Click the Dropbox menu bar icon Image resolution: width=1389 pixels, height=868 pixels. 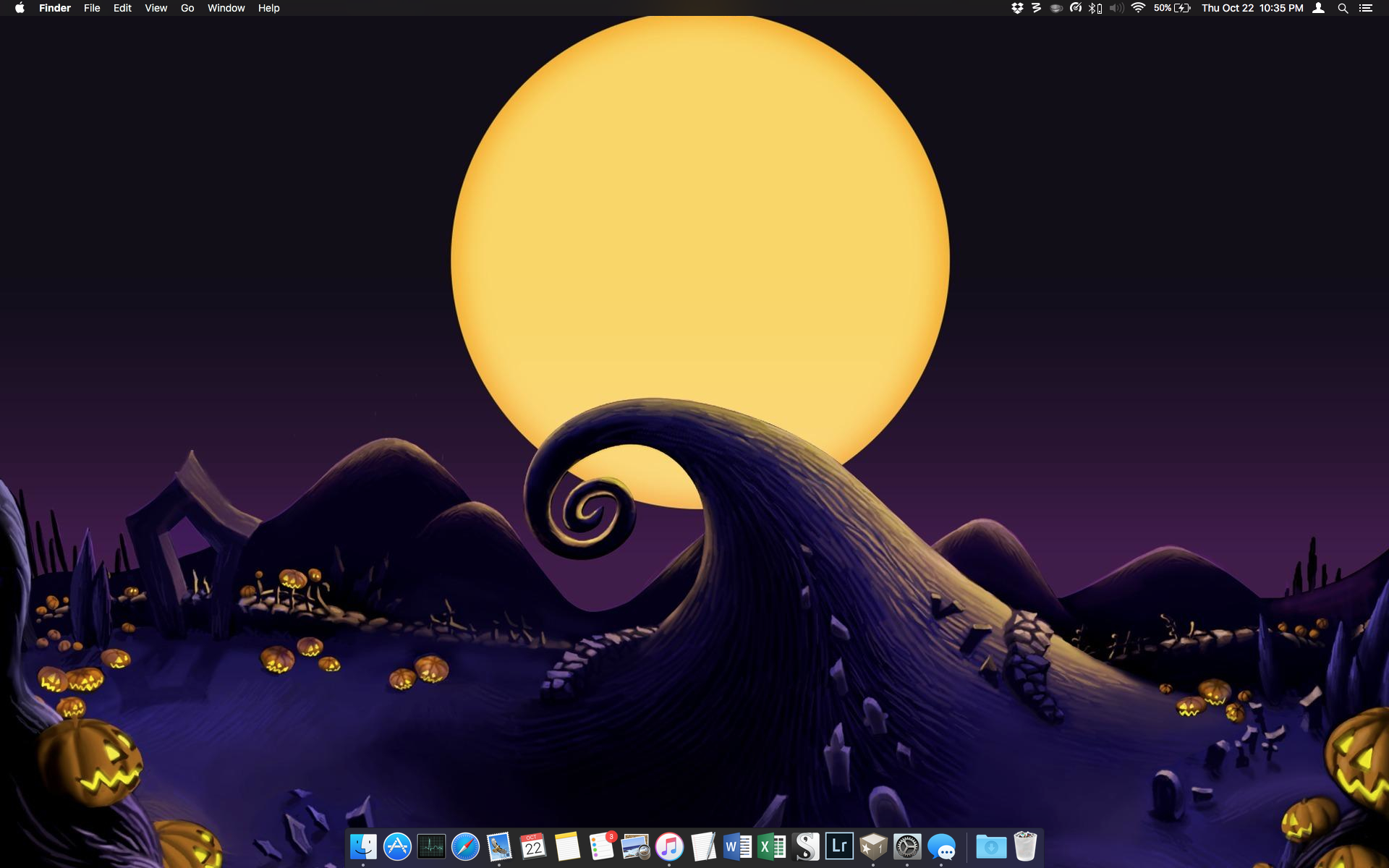click(x=1017, y=8)
